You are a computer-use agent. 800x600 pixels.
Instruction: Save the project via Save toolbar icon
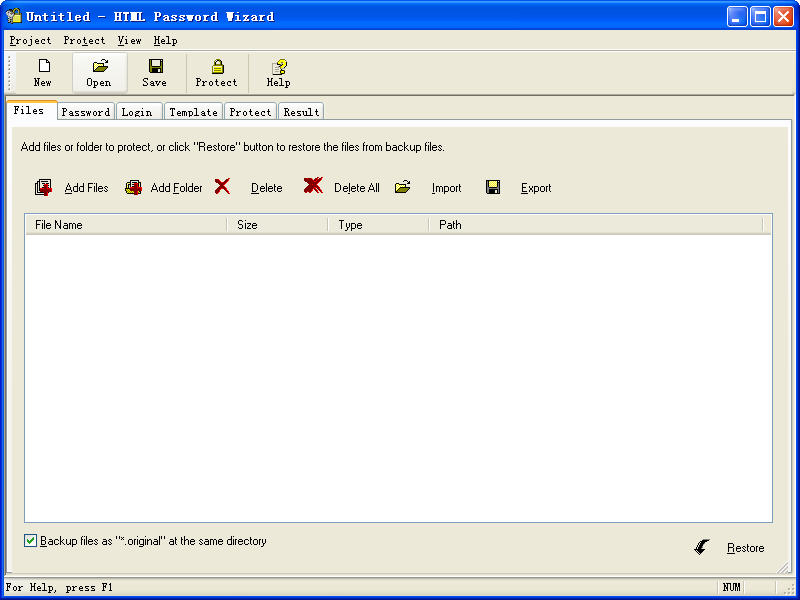[156, 65]
